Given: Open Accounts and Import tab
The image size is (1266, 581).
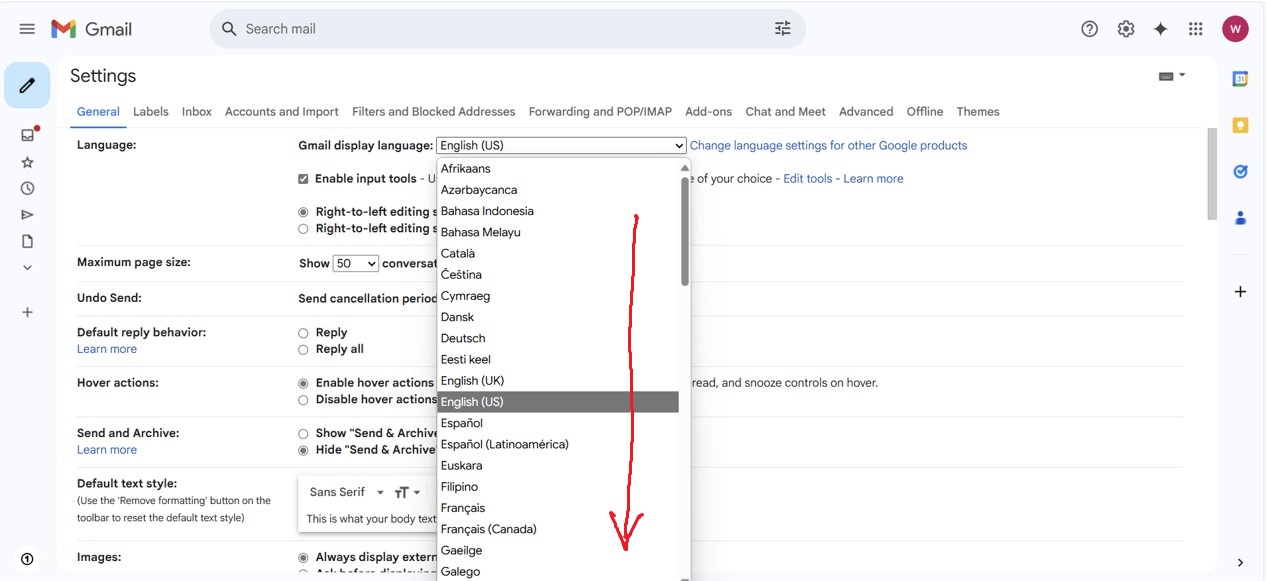Looking at the screenshot, I should (x=282, y=112).
